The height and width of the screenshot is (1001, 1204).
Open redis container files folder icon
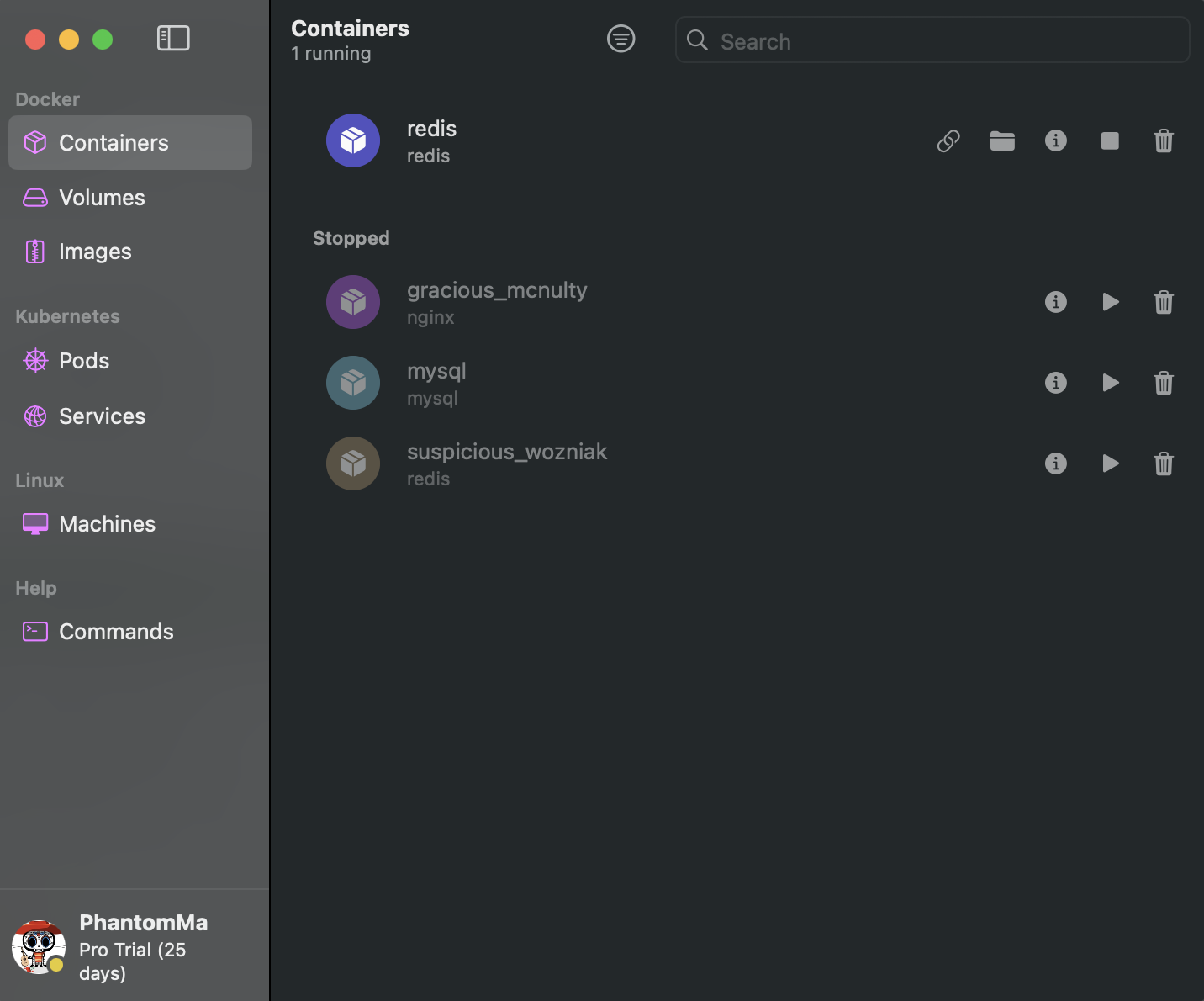(1002, 140)
